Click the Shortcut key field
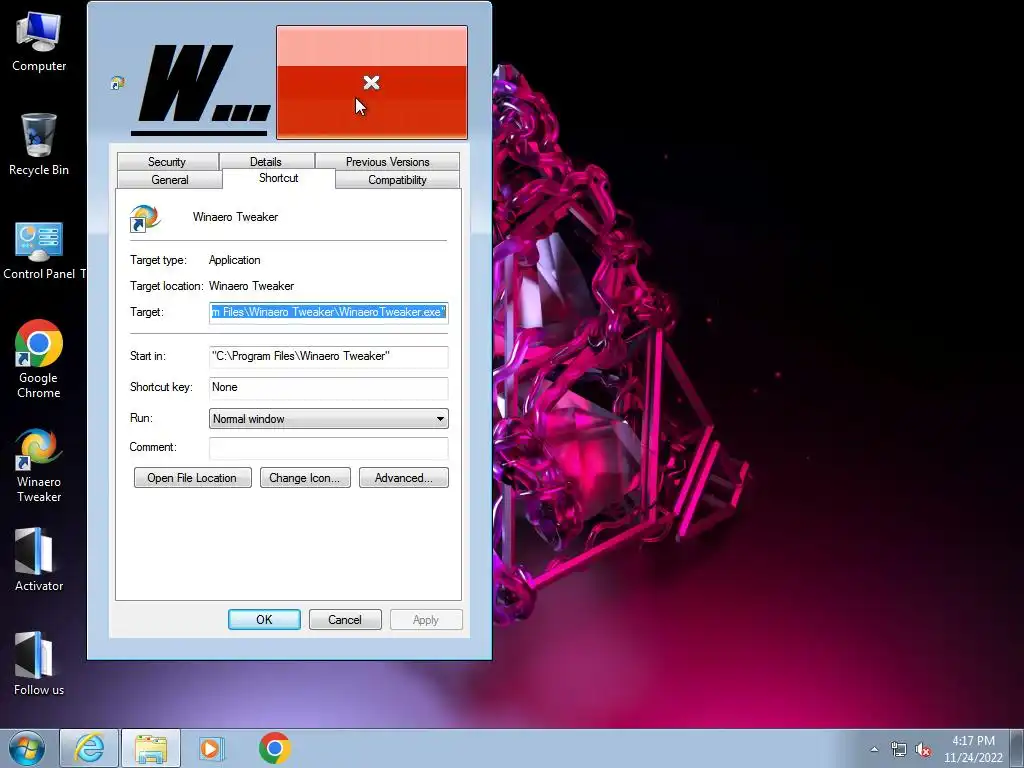The image size is (1024, 768). click(x=328, y=388)
